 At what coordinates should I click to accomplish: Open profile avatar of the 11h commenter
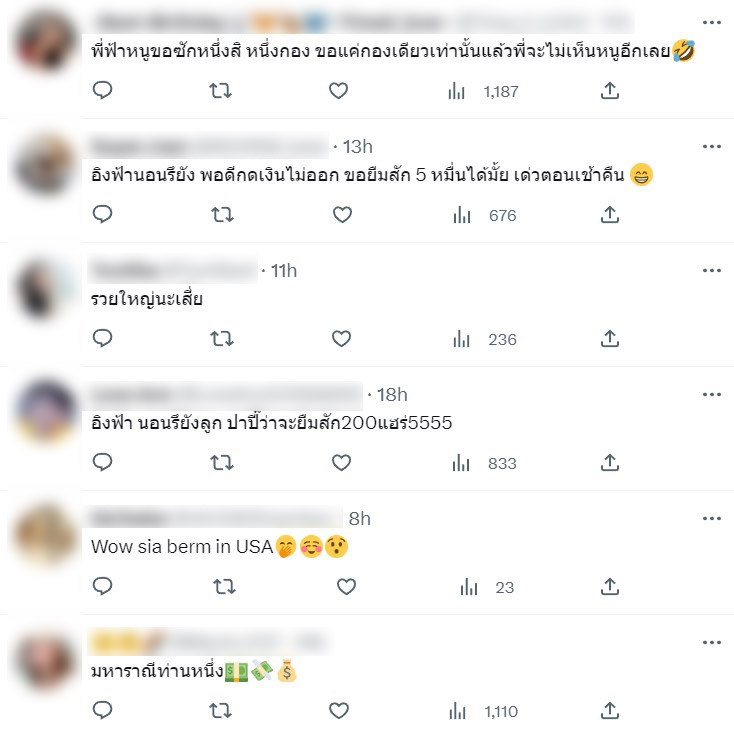click(x=45, y=290)
